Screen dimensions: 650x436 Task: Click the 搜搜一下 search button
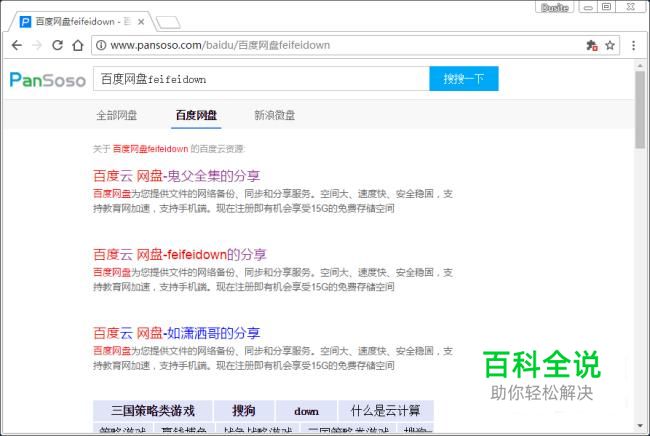(464, 79)
